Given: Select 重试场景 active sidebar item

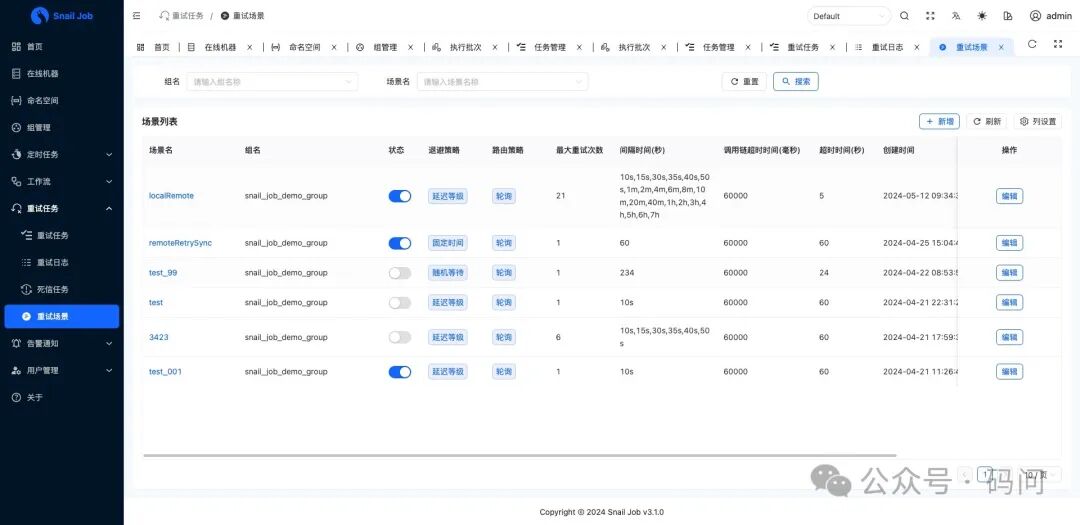Looking at the screenshot, I should click(62, 316).
